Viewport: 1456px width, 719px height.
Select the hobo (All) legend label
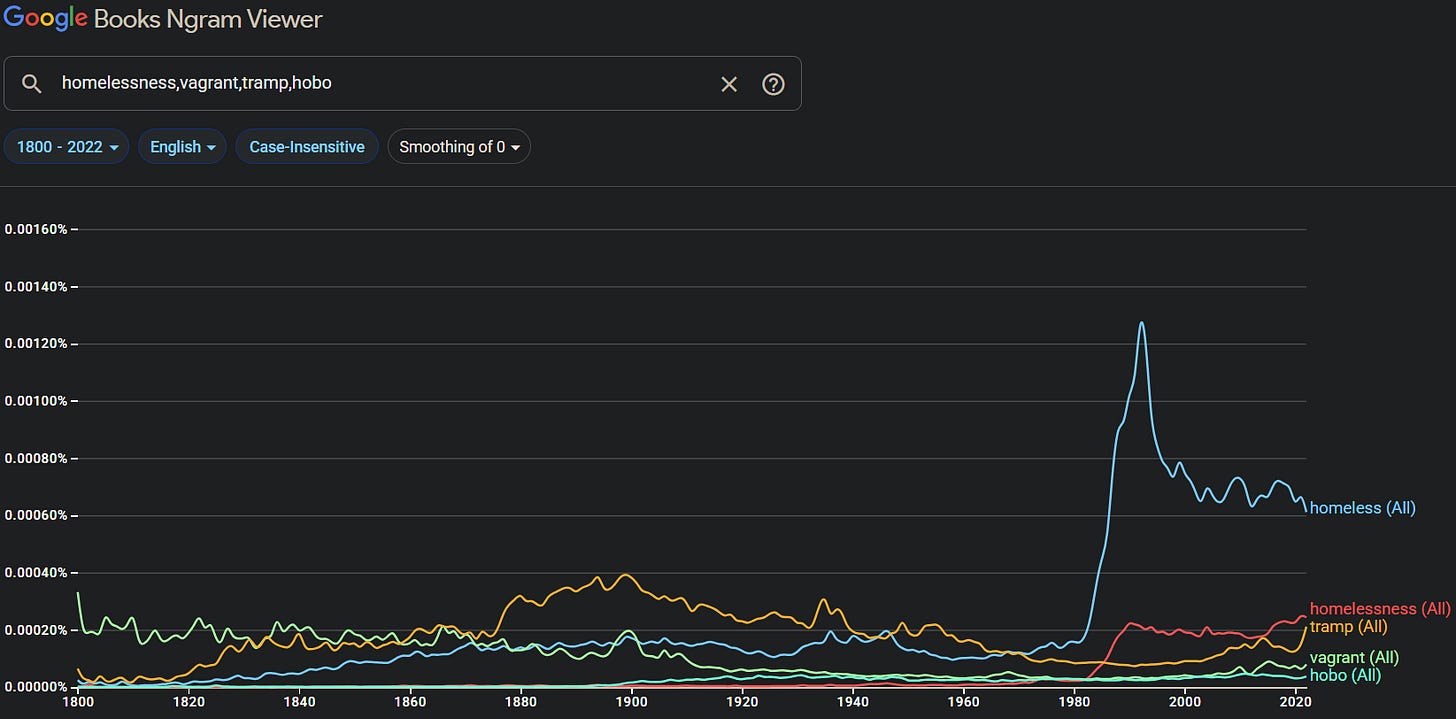tap(1345, 676)
